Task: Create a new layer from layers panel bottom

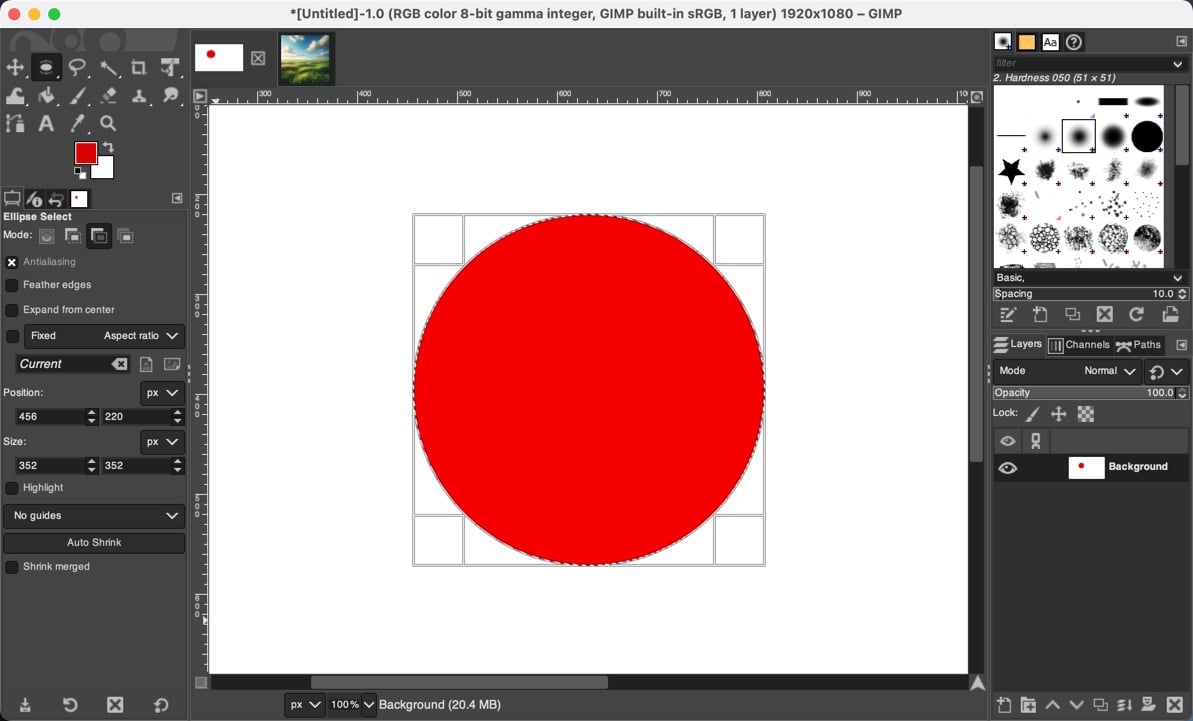Action: click(x=1004, y=705)
